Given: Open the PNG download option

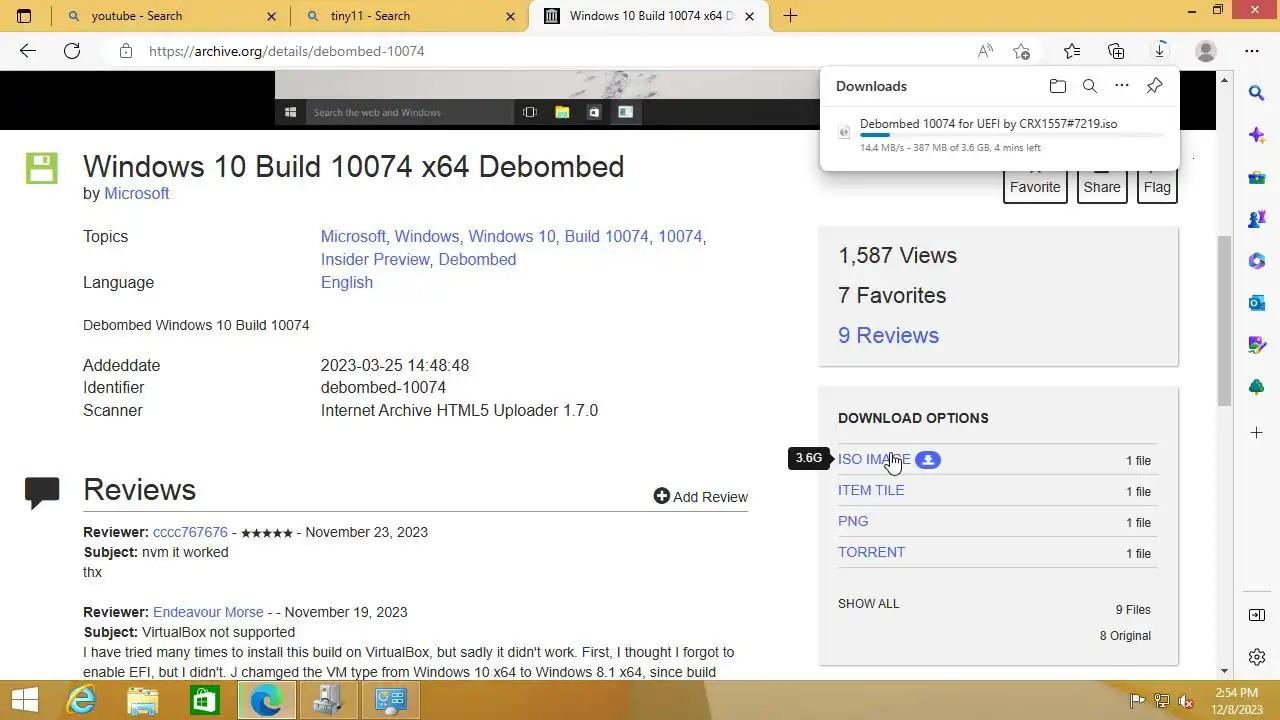Looking at the screenshot, I should click(x=853, y=521).
